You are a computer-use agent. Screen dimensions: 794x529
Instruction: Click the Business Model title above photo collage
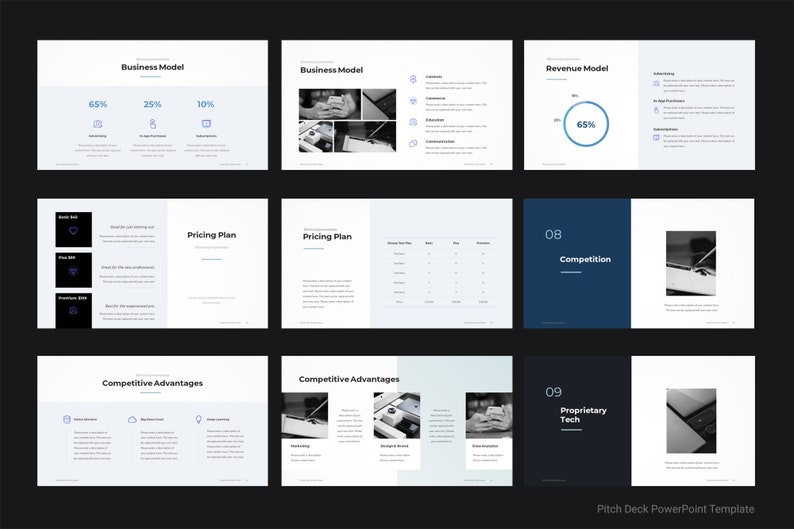point(332,70)
